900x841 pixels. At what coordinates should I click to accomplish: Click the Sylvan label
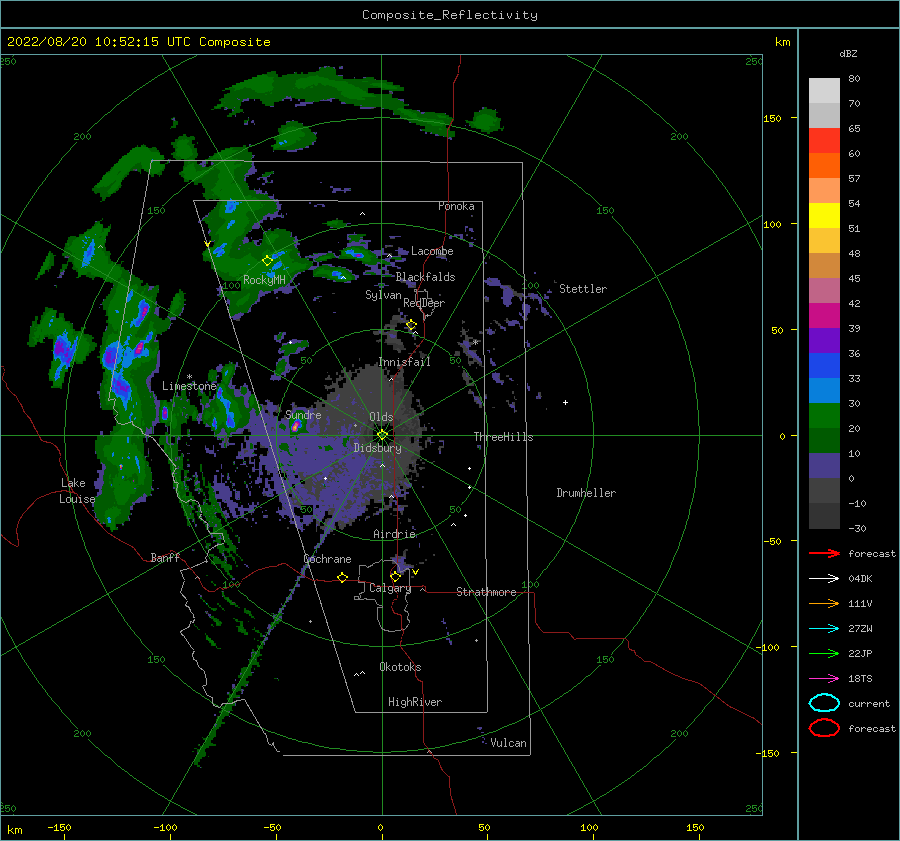tap(383, 295)
